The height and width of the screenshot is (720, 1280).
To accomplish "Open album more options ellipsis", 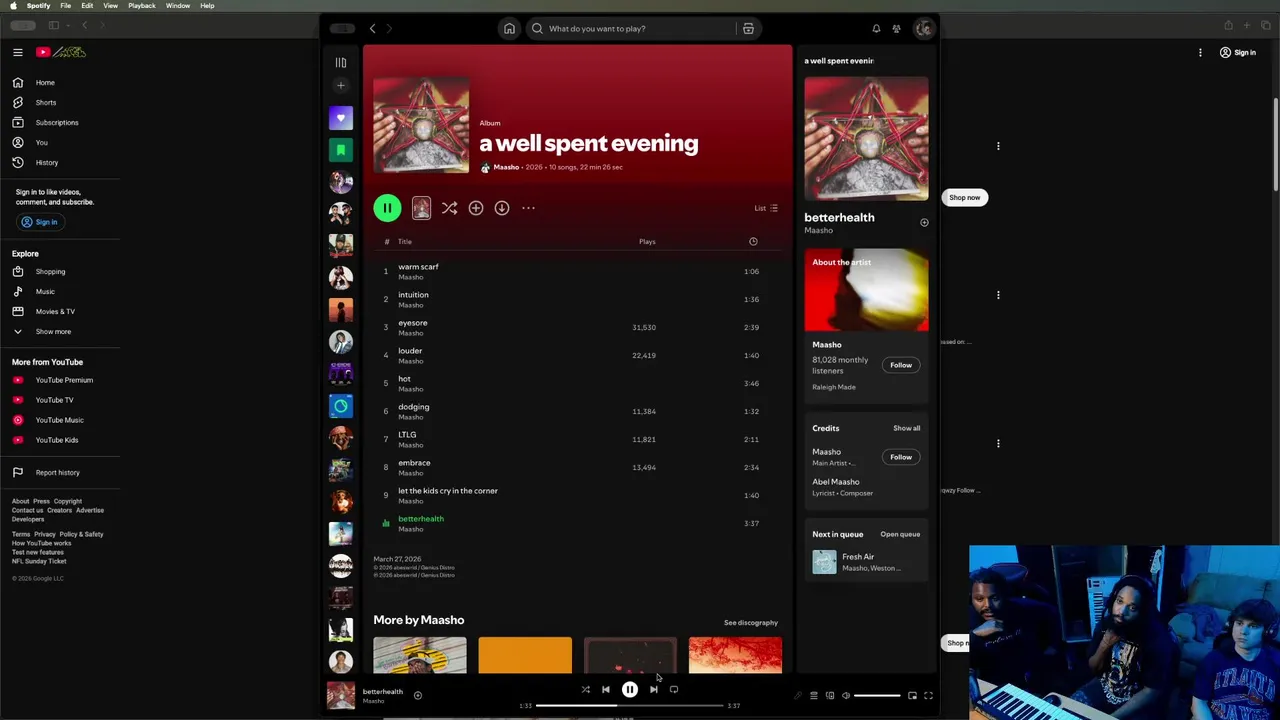I will [528, 208].
